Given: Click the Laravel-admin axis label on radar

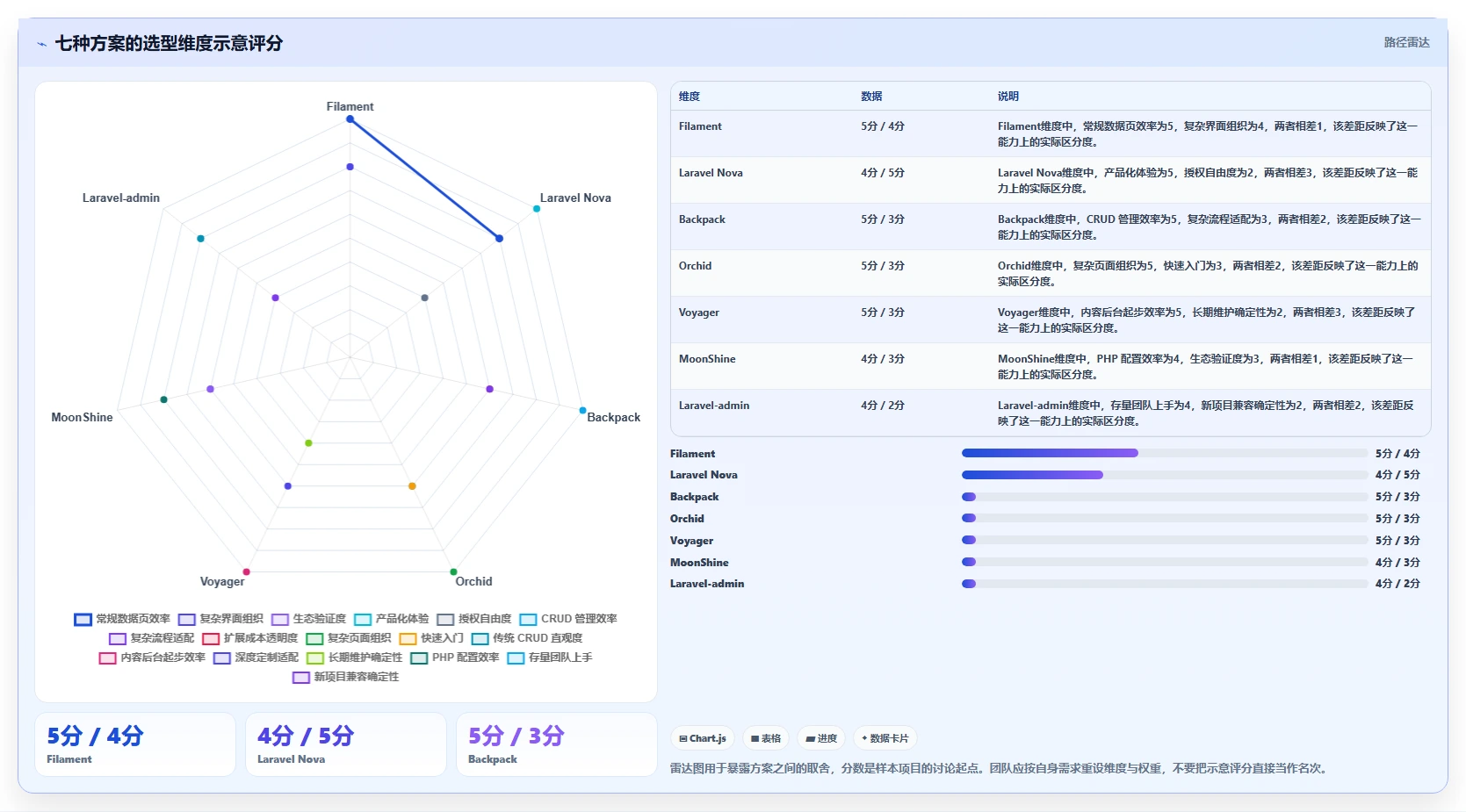Looking at the screenshot, I should (x=121, y=198).
